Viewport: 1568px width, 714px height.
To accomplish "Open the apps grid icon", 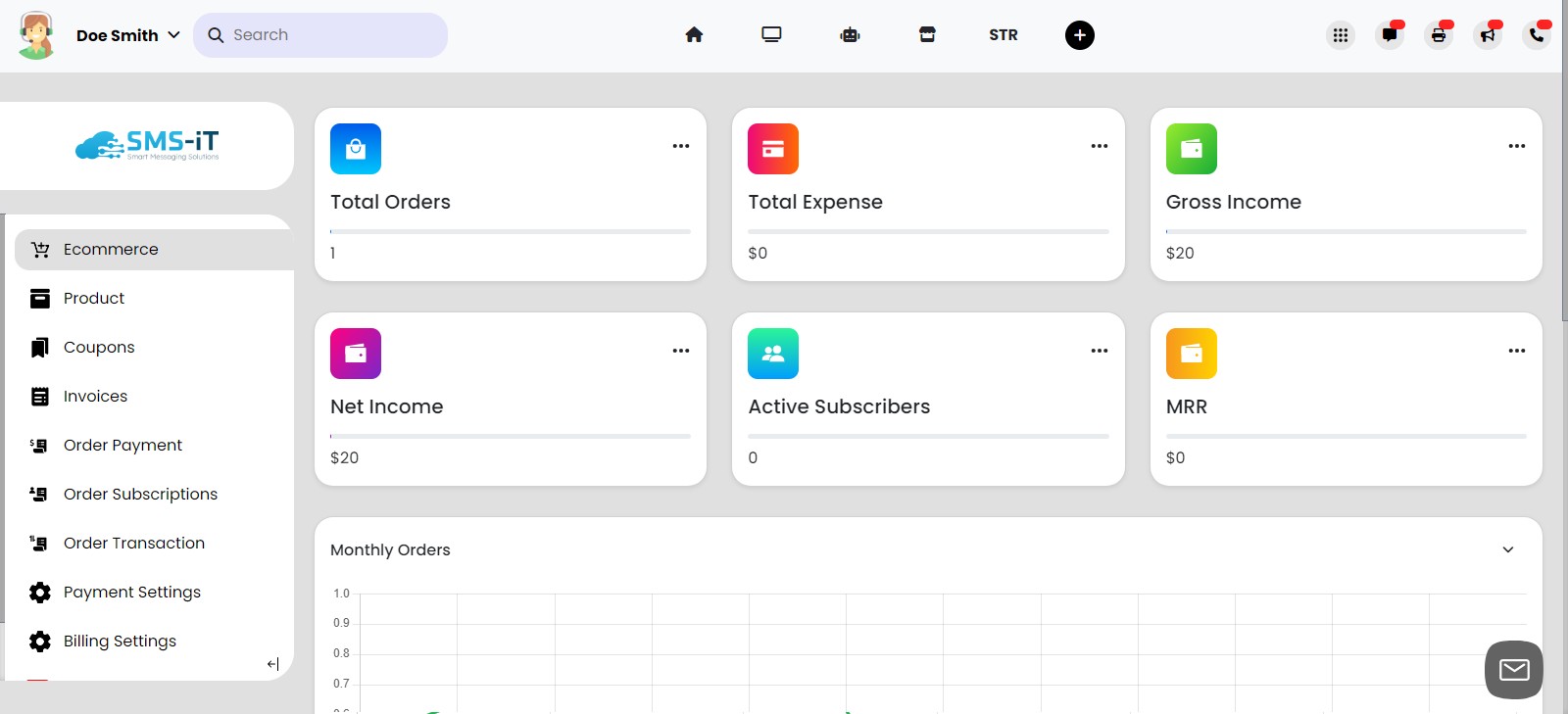I will point(1341,35).
